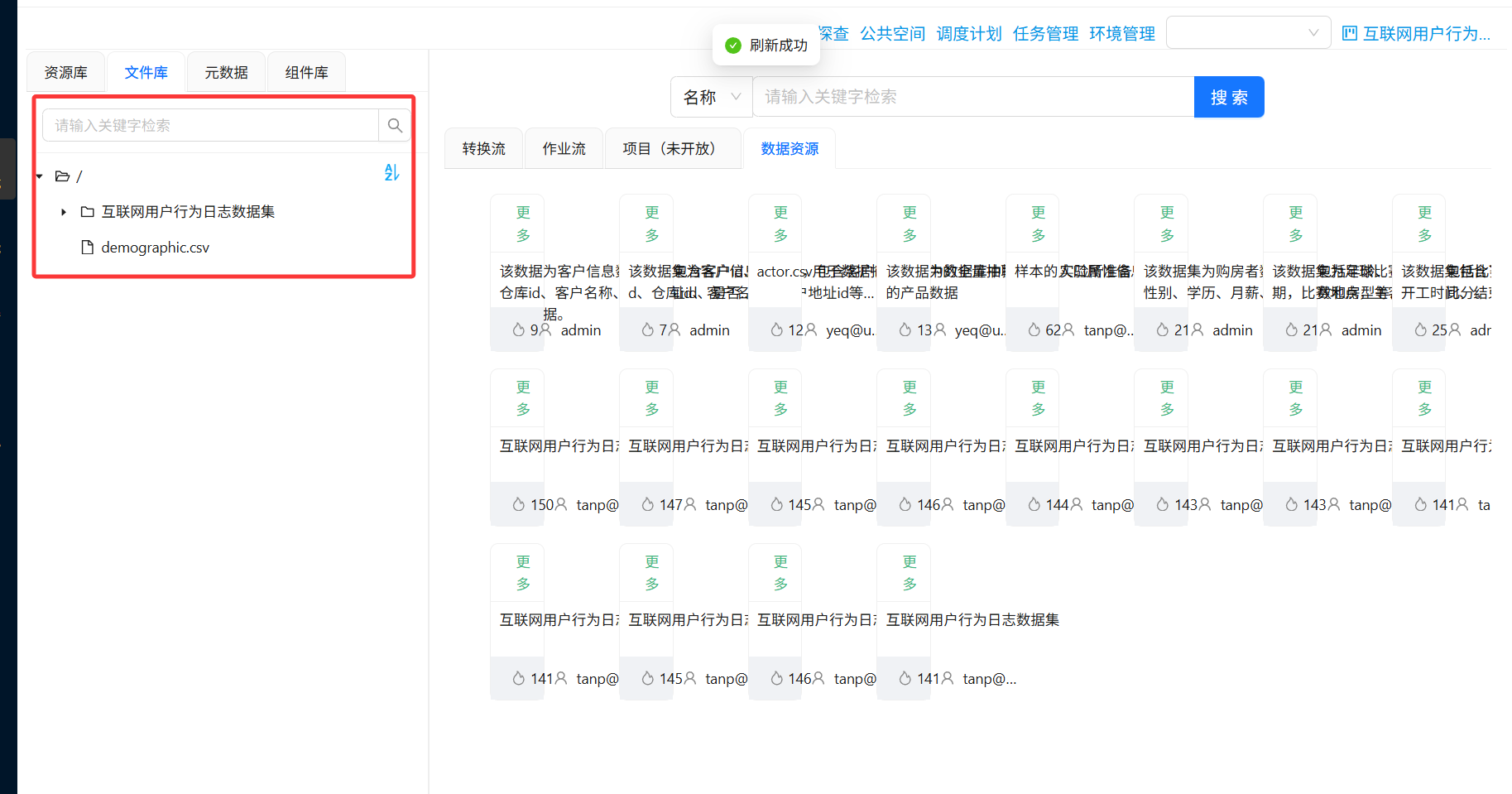
Task: Collapse the root / tree node arrow
Action: (39, 176)
